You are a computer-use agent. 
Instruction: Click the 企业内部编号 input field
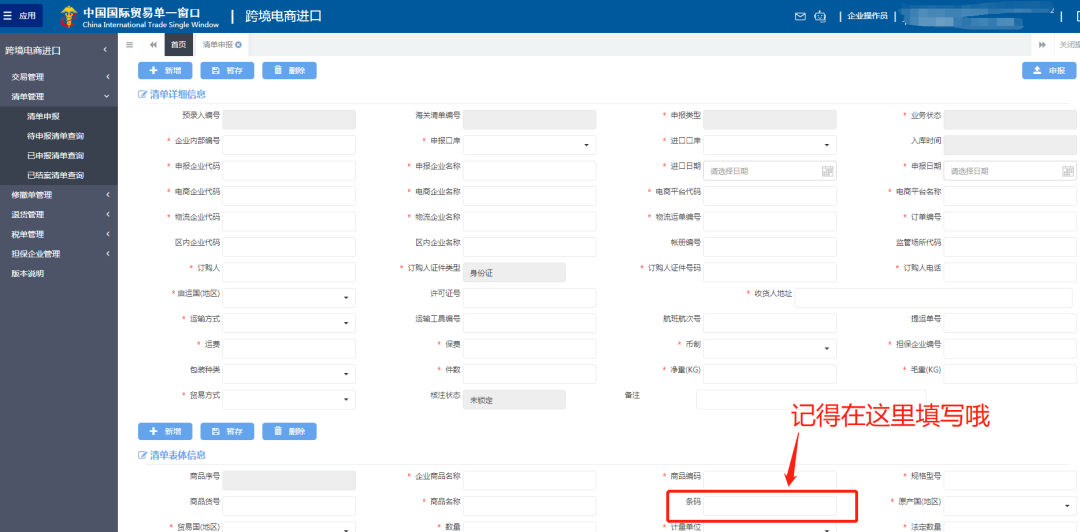(x=289, y=145)
